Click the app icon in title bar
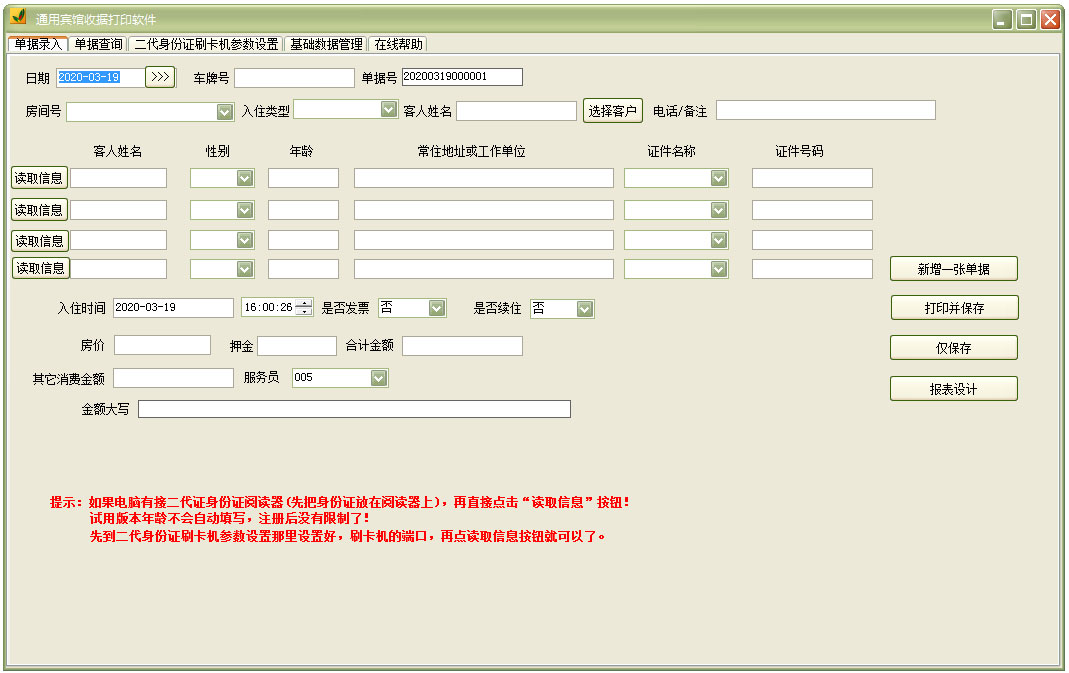This screenshot has width=1069, height=673. [18, 19]
